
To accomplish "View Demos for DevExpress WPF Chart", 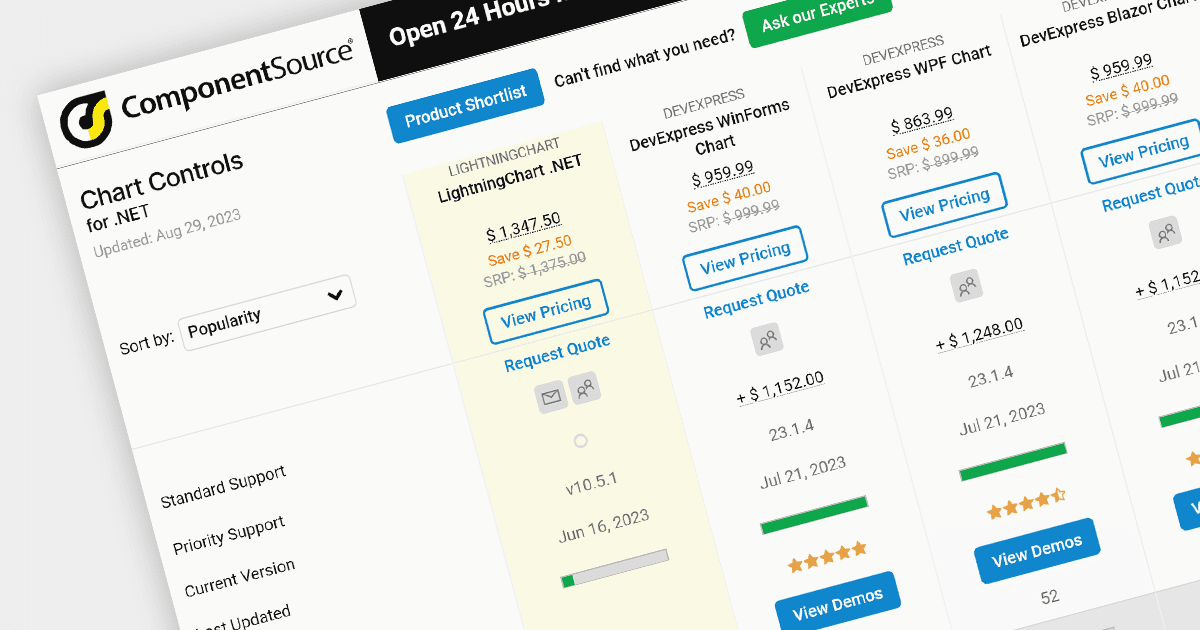I will click(x=1037, y=549).
